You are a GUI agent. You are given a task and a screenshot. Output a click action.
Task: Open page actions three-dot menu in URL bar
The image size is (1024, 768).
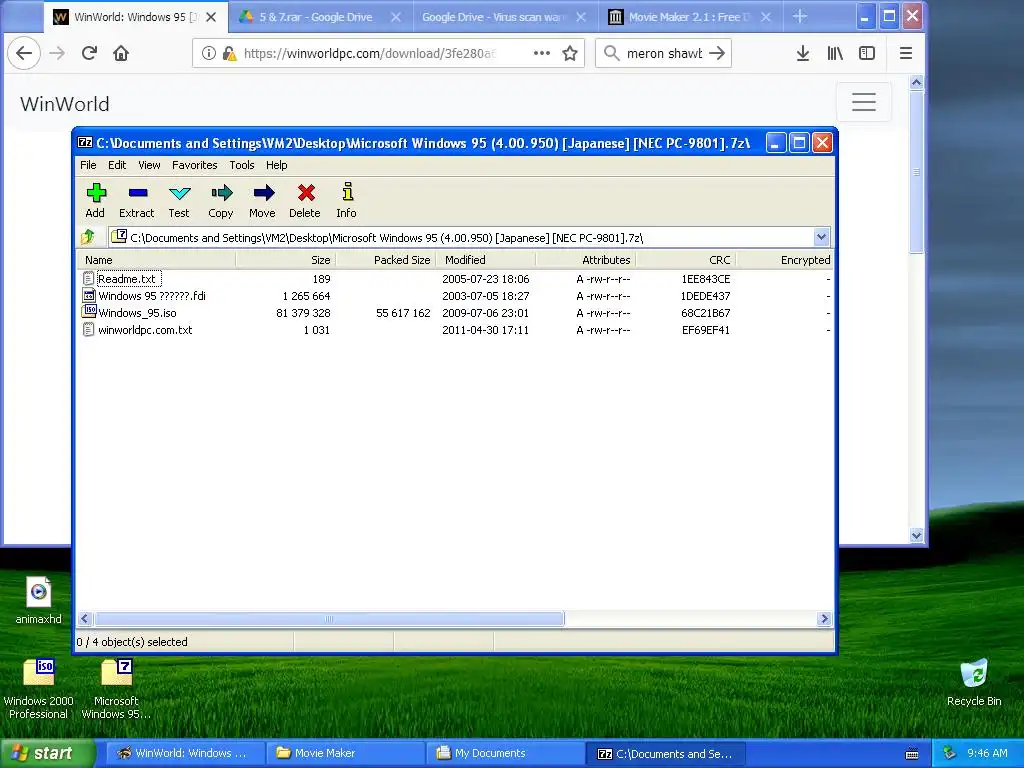click(541, 53)
